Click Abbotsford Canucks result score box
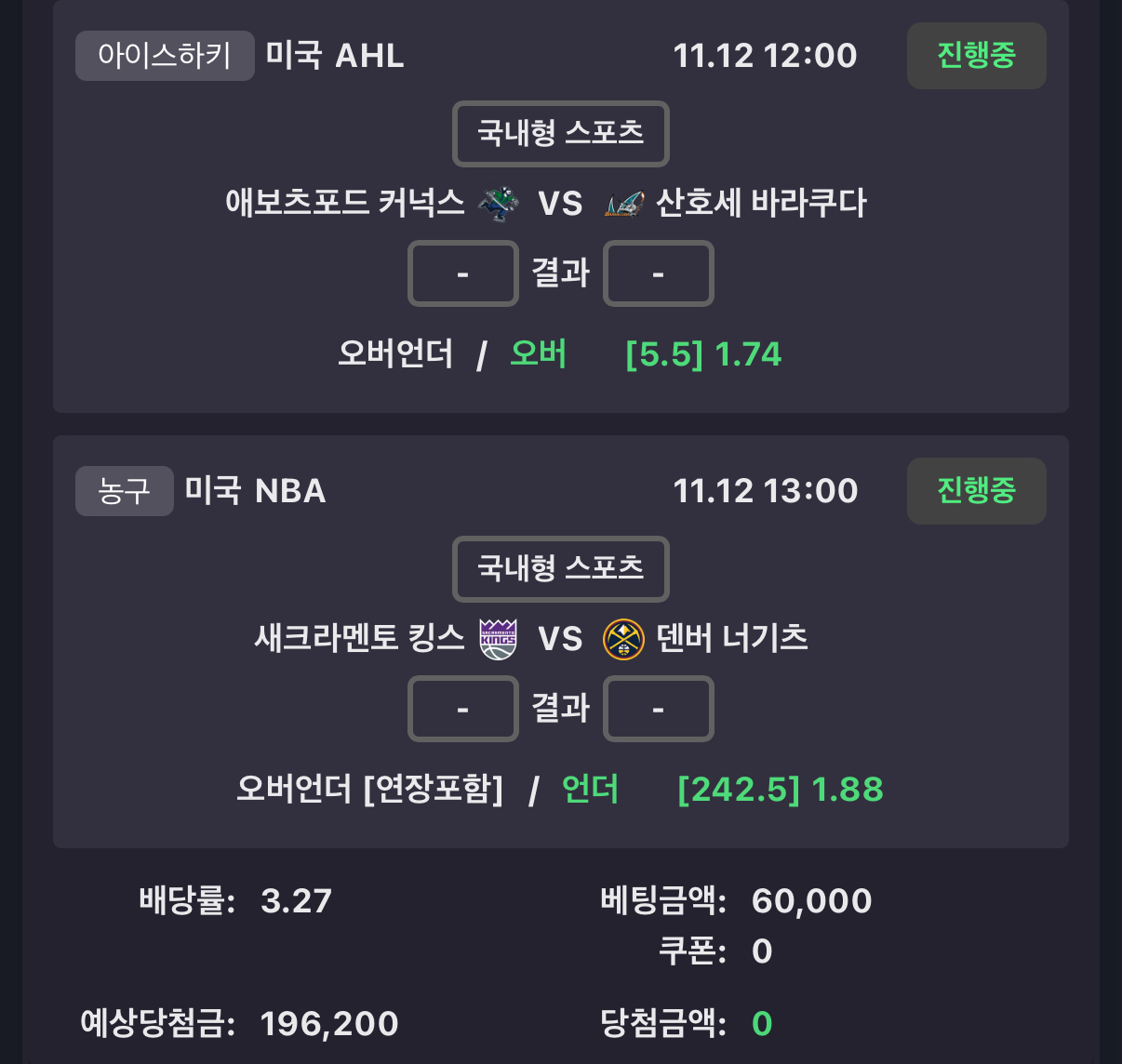The image size is (1122, 1064). (x=462, y=273)
